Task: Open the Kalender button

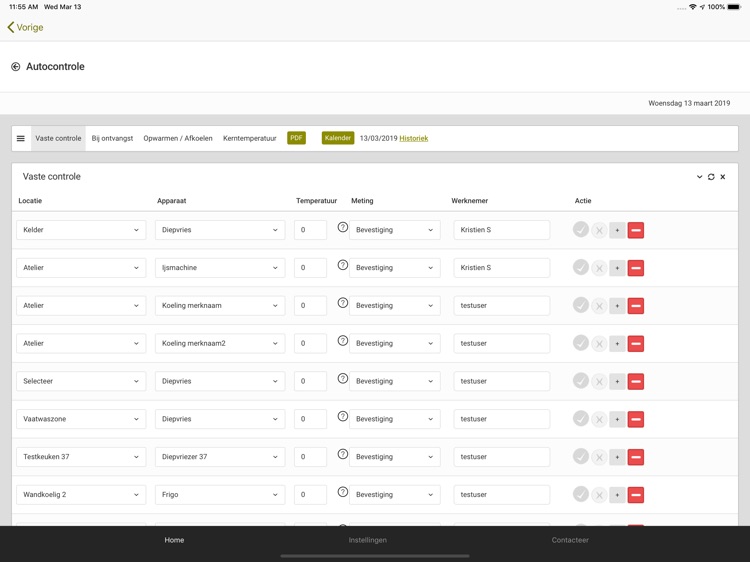Action: [338, 138]
